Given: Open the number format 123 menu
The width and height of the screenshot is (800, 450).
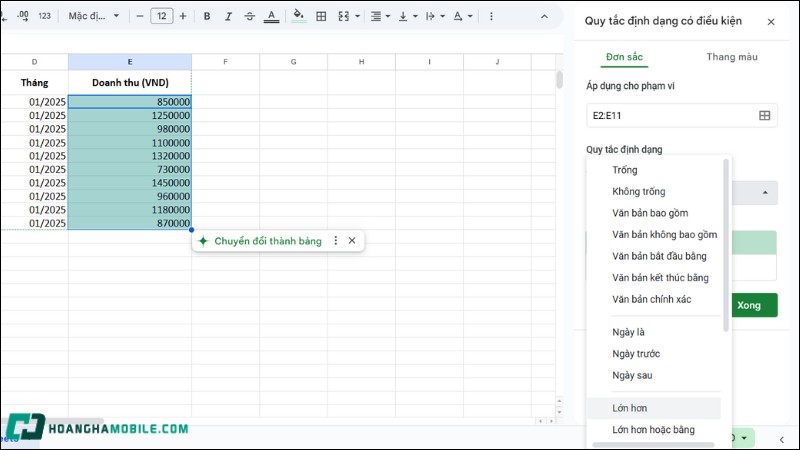Looking at the screenshot, I should [x=44, y=16].
